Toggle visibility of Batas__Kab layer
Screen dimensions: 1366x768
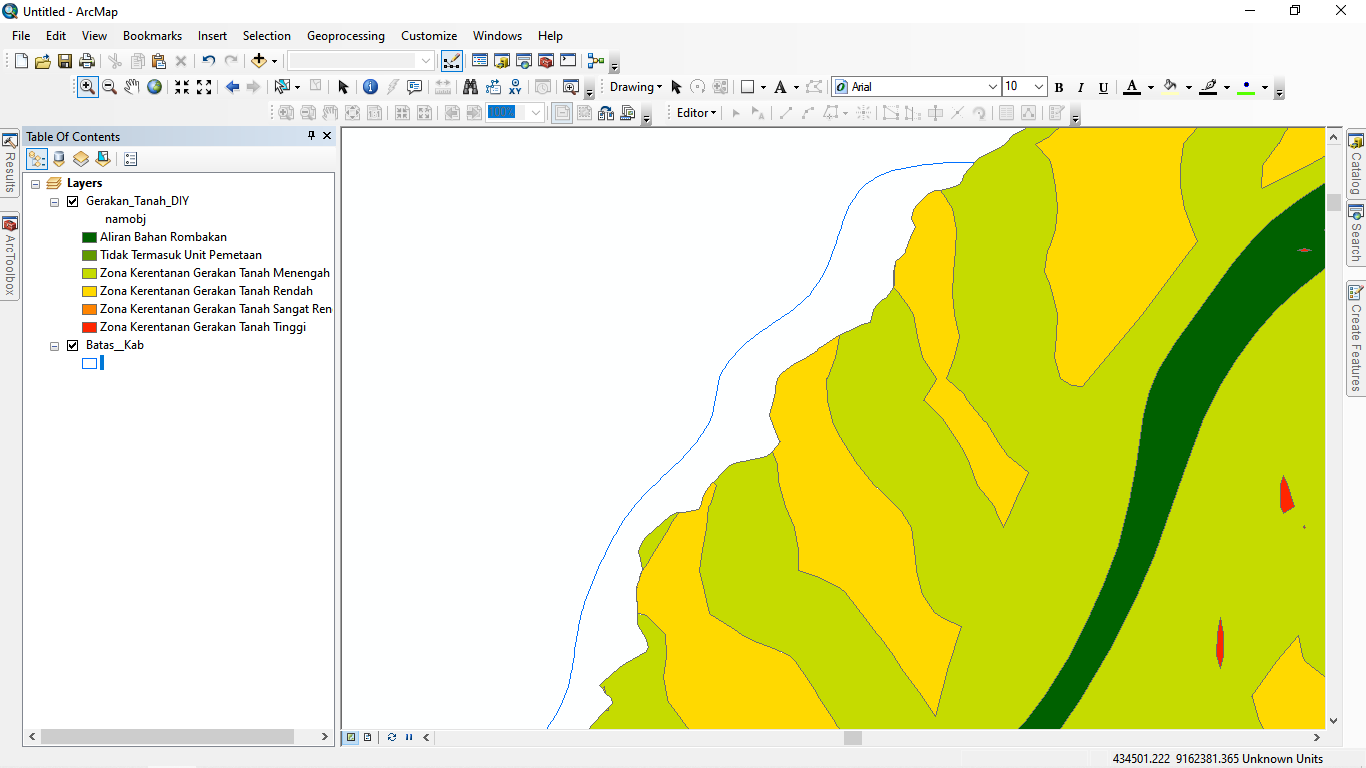point(73,344)
